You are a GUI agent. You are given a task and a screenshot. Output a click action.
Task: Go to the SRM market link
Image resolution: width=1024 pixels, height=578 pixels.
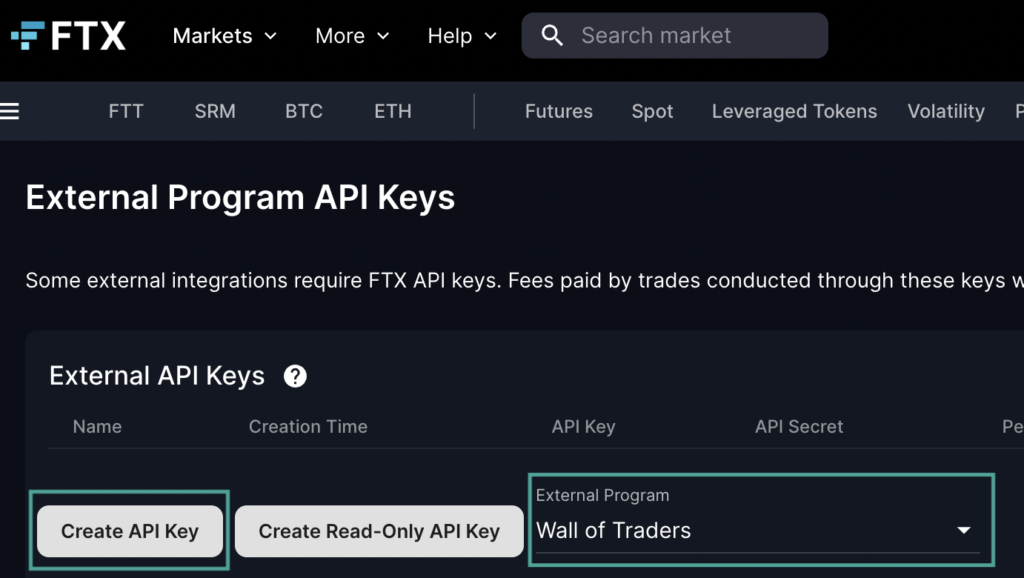[x=215, y=111]
